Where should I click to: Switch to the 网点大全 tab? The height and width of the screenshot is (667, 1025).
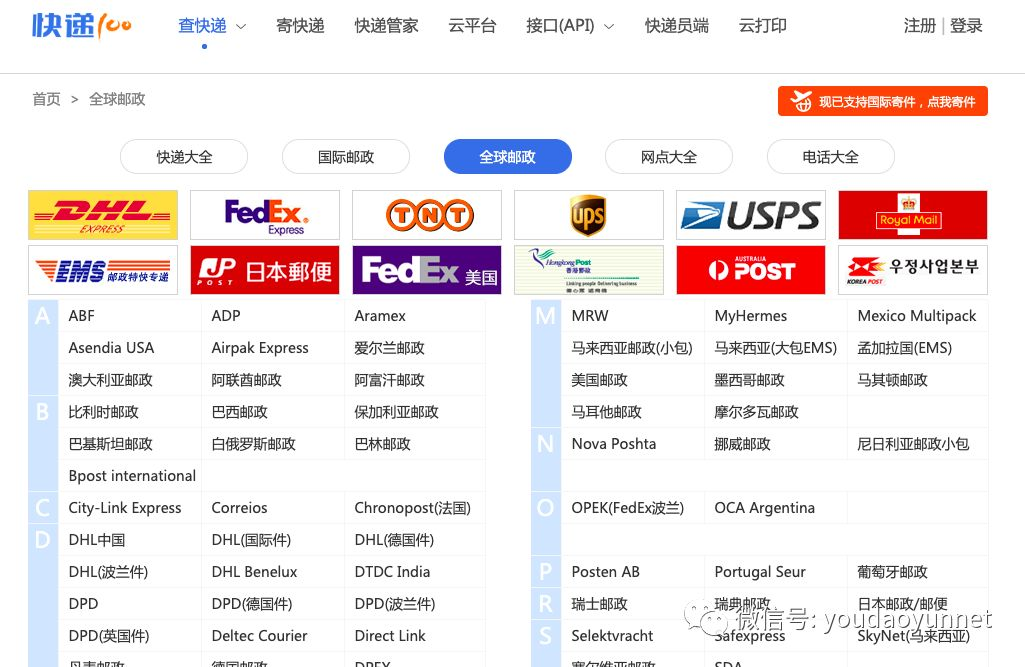tap(669, 157)
